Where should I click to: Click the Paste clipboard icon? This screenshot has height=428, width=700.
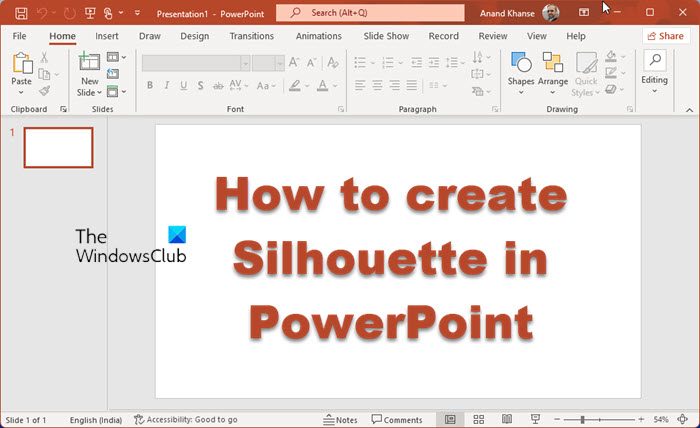click(22, 62)
